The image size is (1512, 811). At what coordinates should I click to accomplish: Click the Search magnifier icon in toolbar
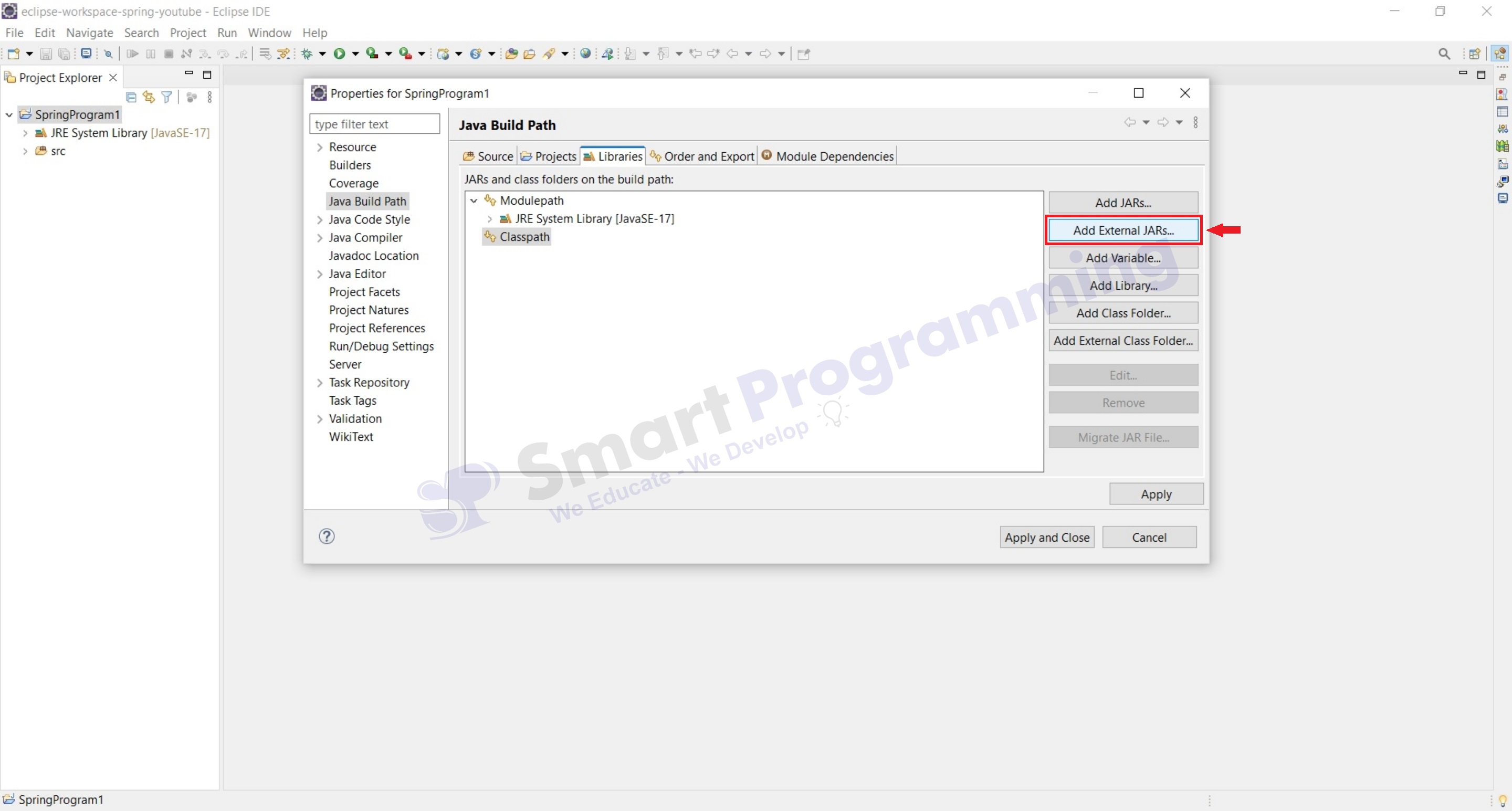click(1444, 54)
